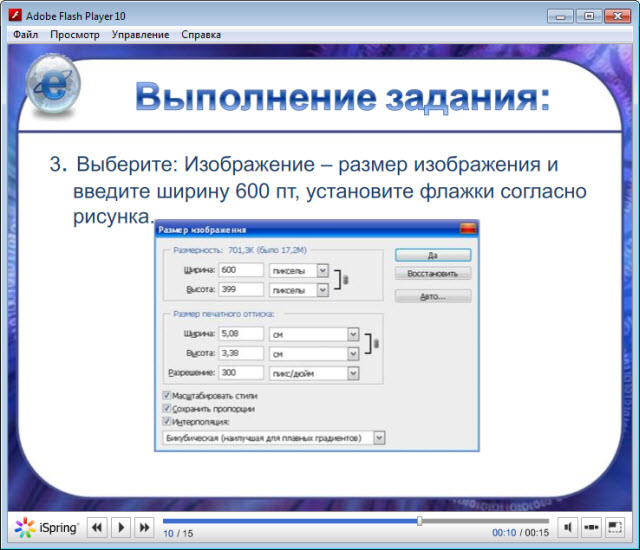
Task: Open the Управление menu
Action: 140,35
